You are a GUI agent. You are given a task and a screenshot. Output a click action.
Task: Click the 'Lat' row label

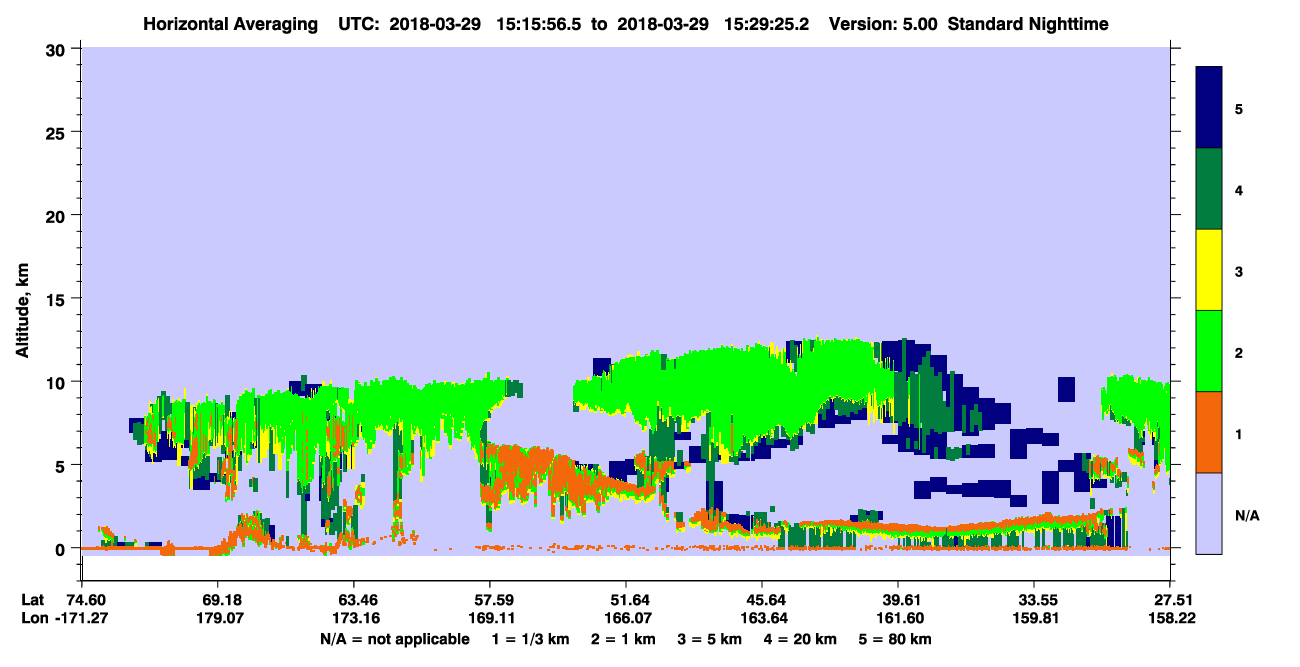tap(32, 600)
